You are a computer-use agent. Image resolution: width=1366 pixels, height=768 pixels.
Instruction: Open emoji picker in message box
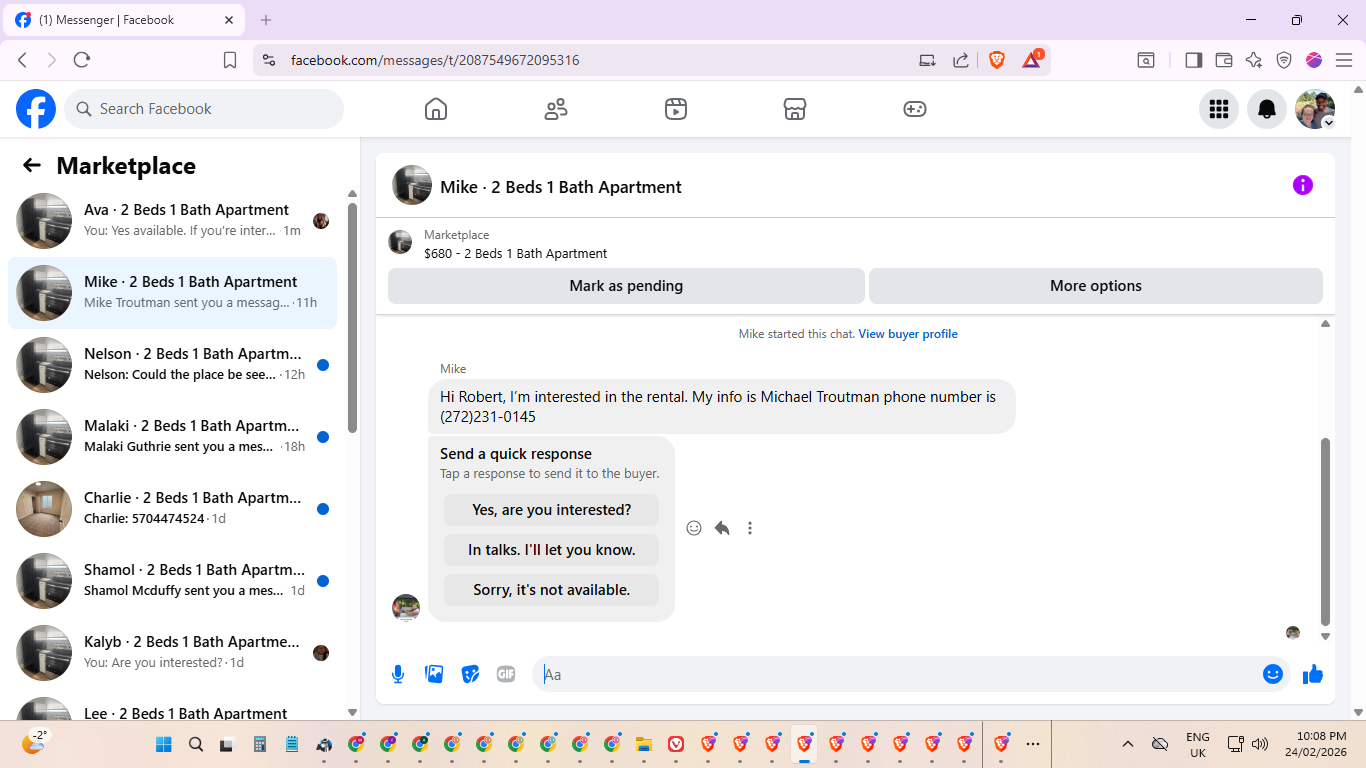point(1273,674)
